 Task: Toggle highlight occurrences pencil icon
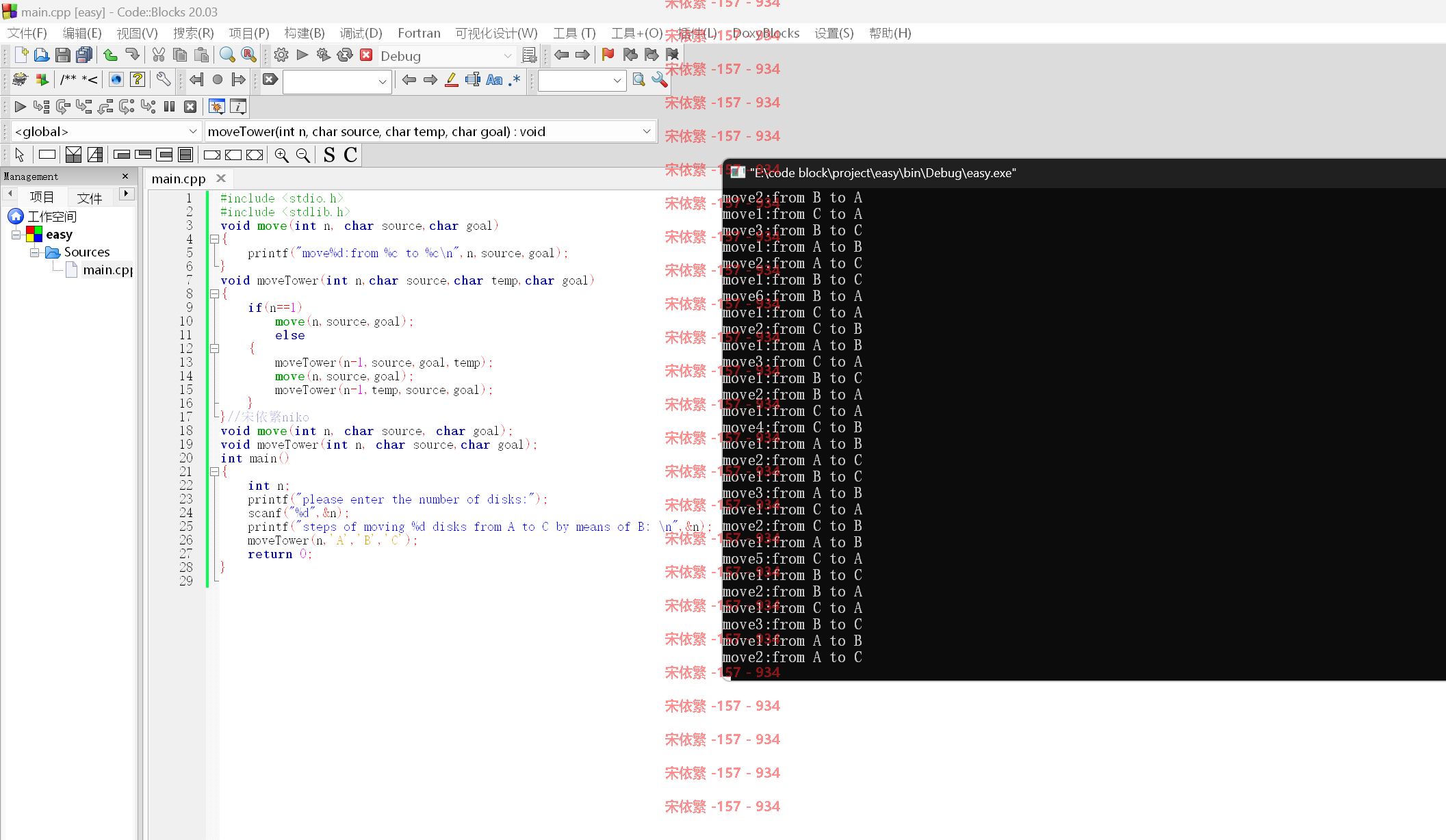452,80
